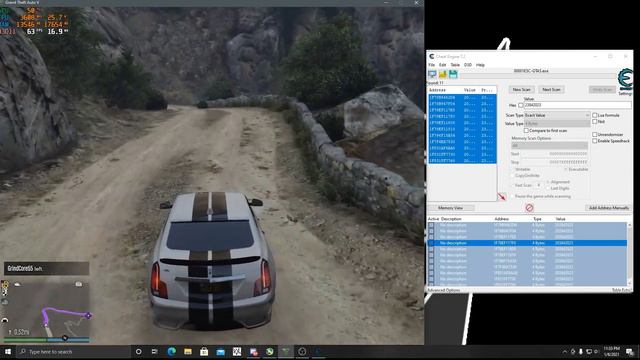Open Microsoft Store from the taskbar
Screen dimensions: 640x360
pos(204,351)
